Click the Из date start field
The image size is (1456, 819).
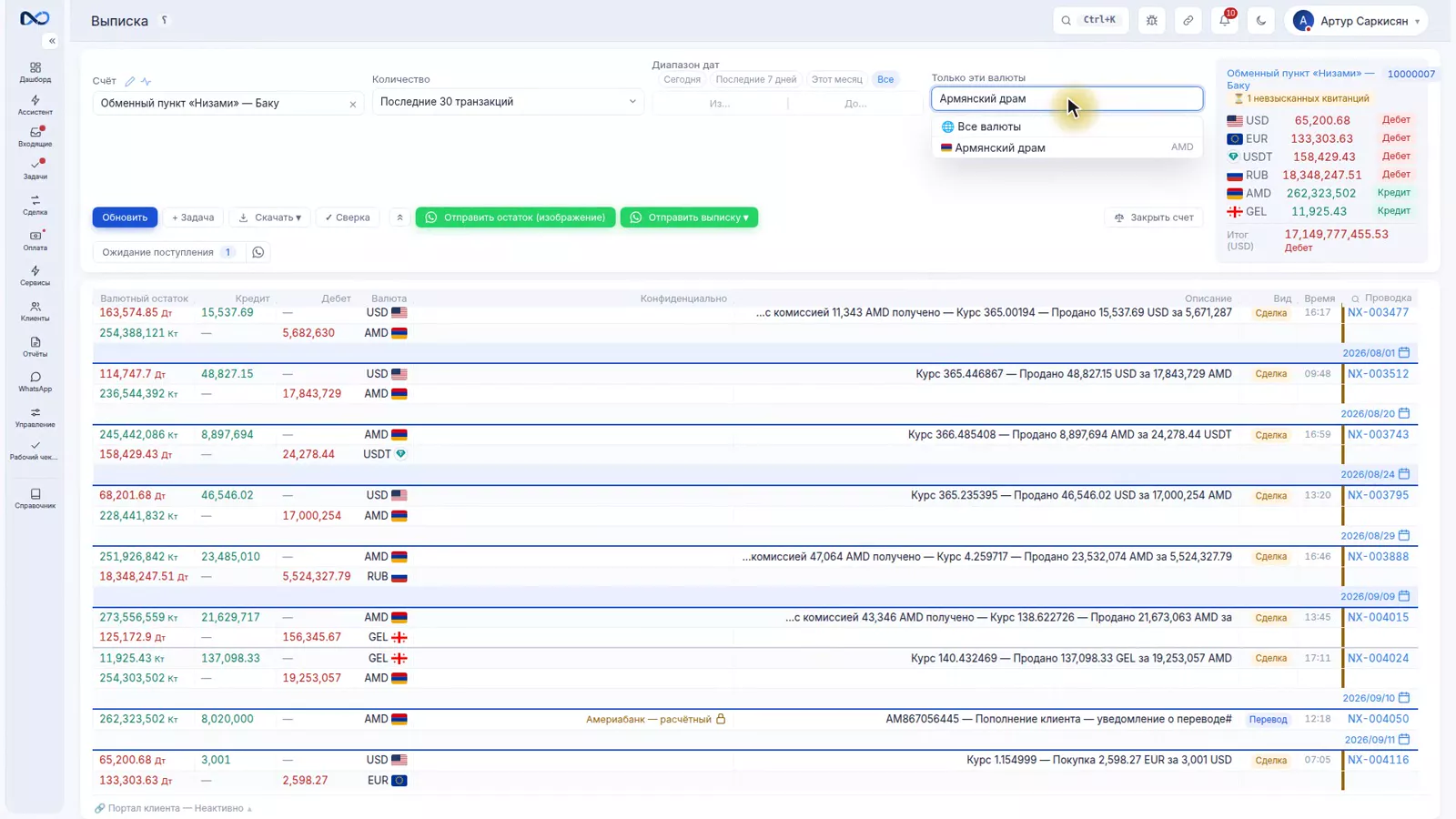[x=720, y=104]
